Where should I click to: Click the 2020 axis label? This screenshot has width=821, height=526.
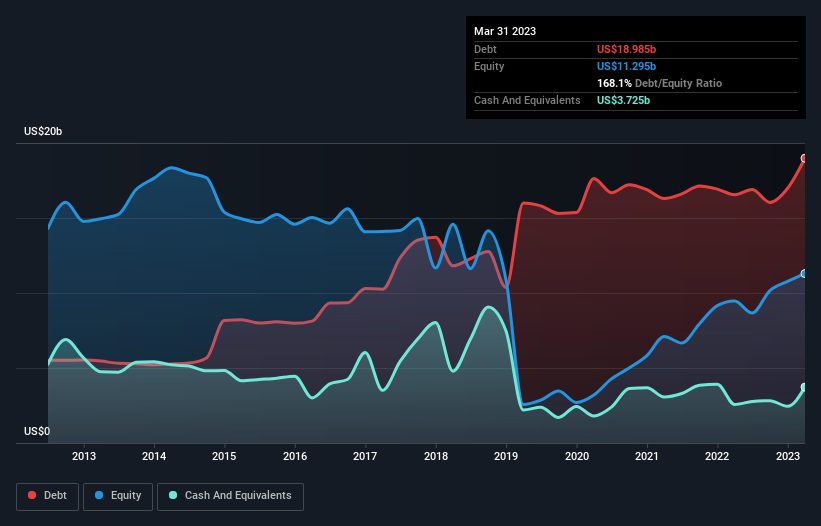click(x=576, y=456)
